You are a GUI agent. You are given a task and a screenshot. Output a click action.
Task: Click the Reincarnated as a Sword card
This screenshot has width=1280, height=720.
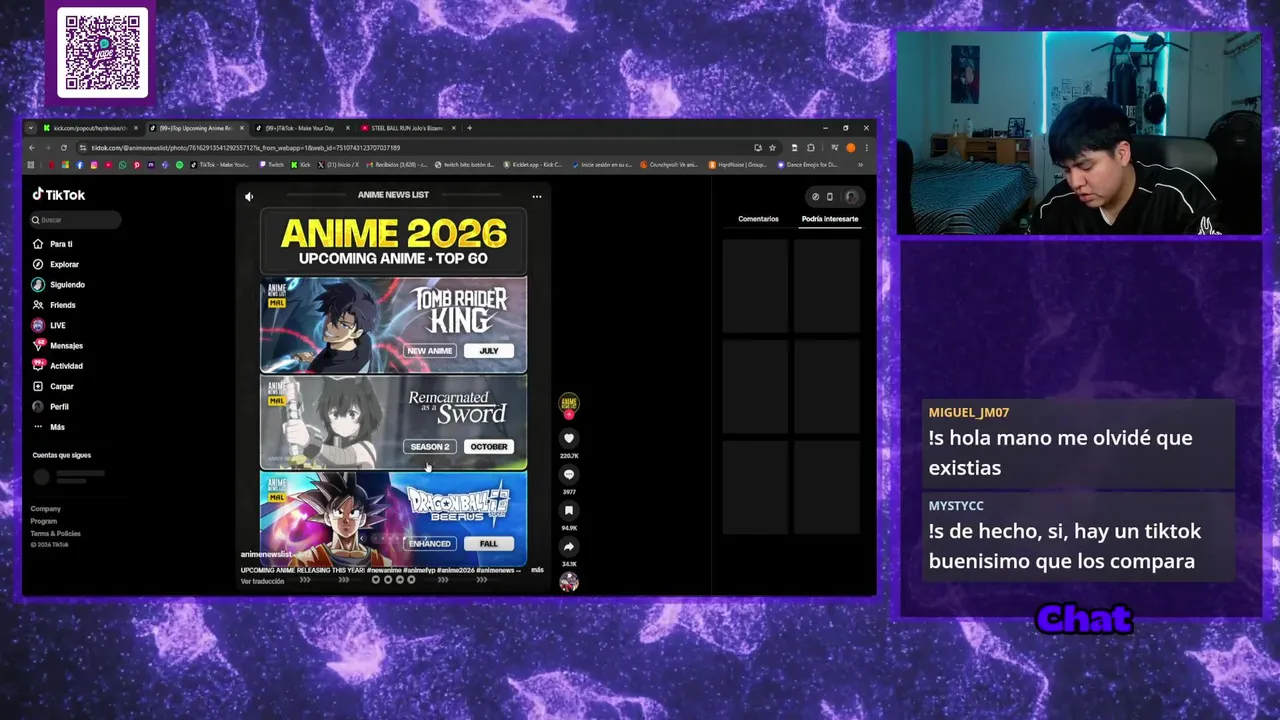[x=393, y=423]
